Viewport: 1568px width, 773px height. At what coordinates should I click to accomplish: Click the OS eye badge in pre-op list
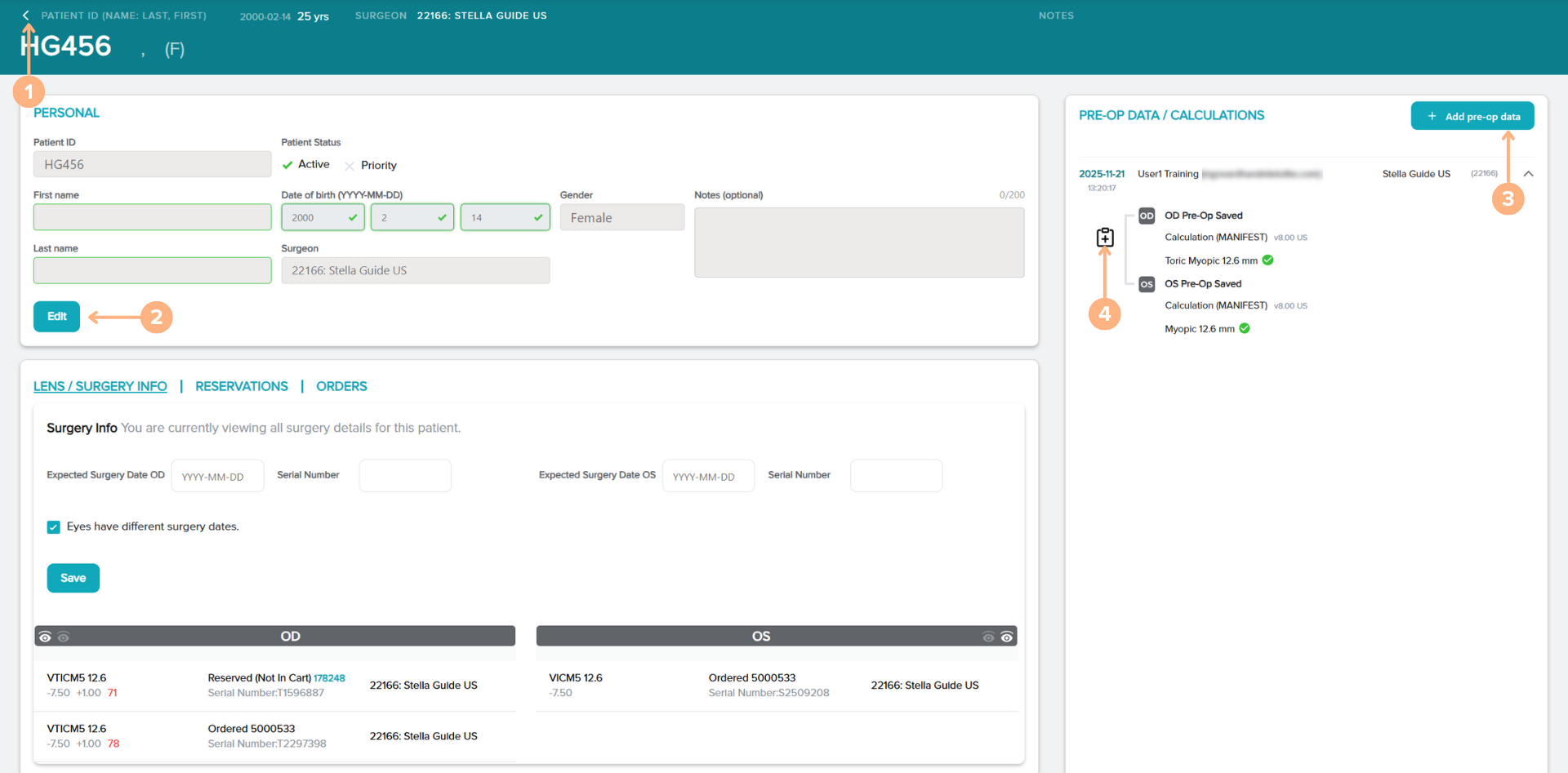[1147, 284]
